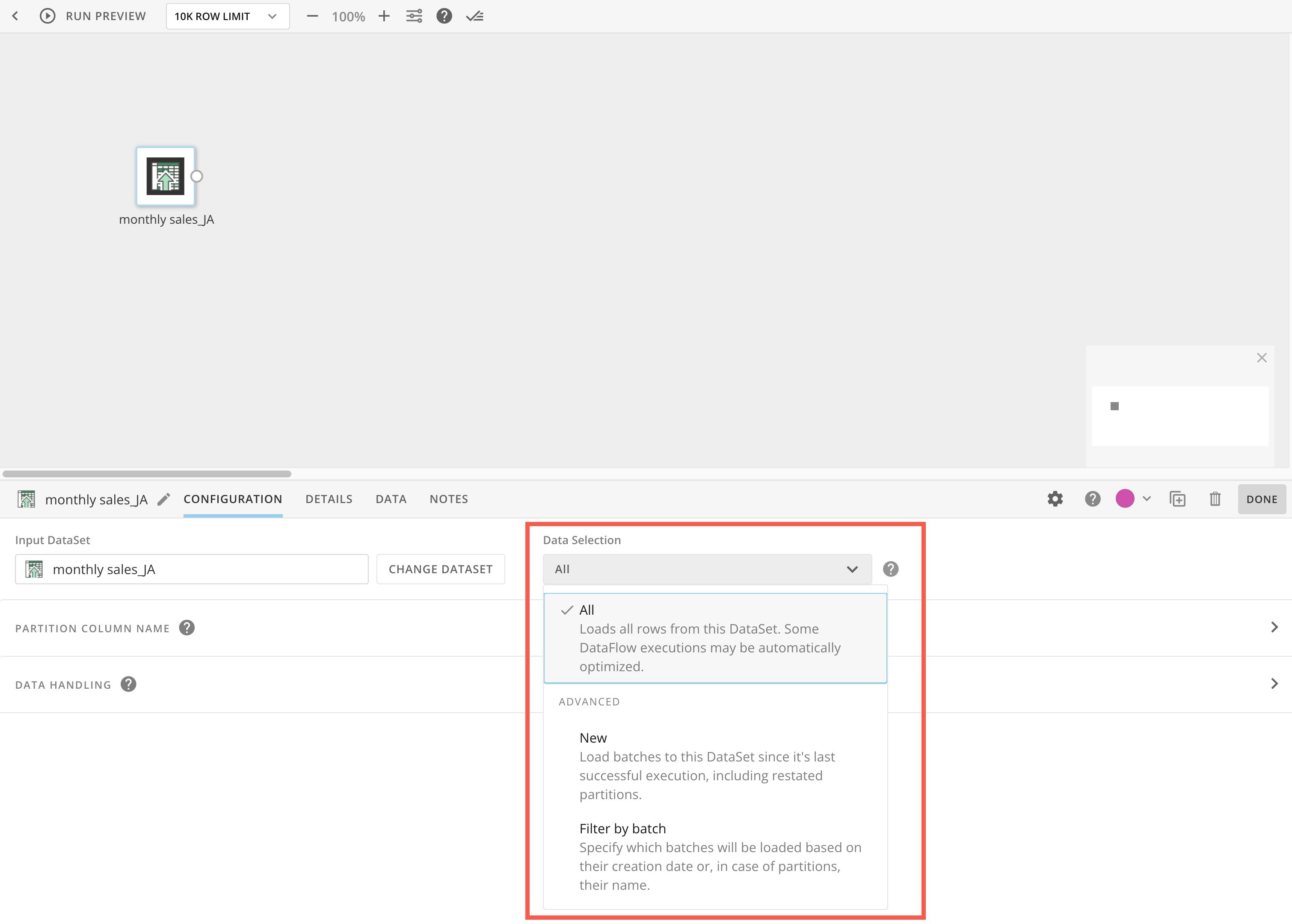Click the back arrow in top toolbar
The height and width of the screenshot is (924, 1292).
(x=15, y=16)
